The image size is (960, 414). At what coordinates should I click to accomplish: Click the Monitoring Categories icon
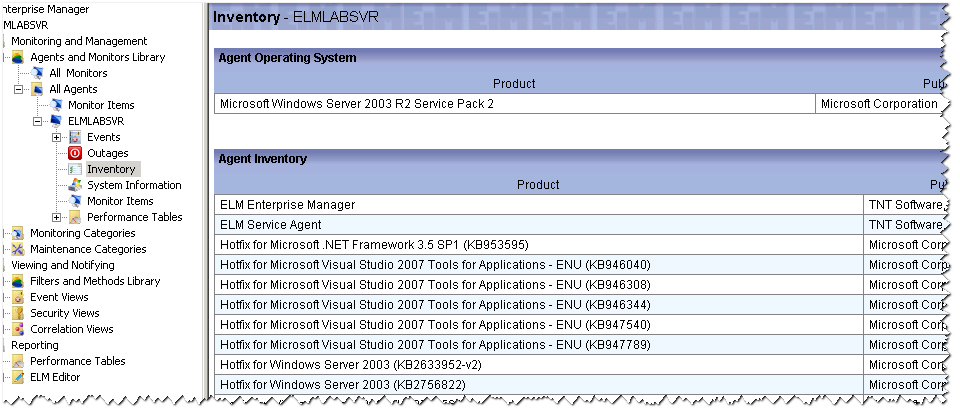pyautogui.click(x=18, y=233)
